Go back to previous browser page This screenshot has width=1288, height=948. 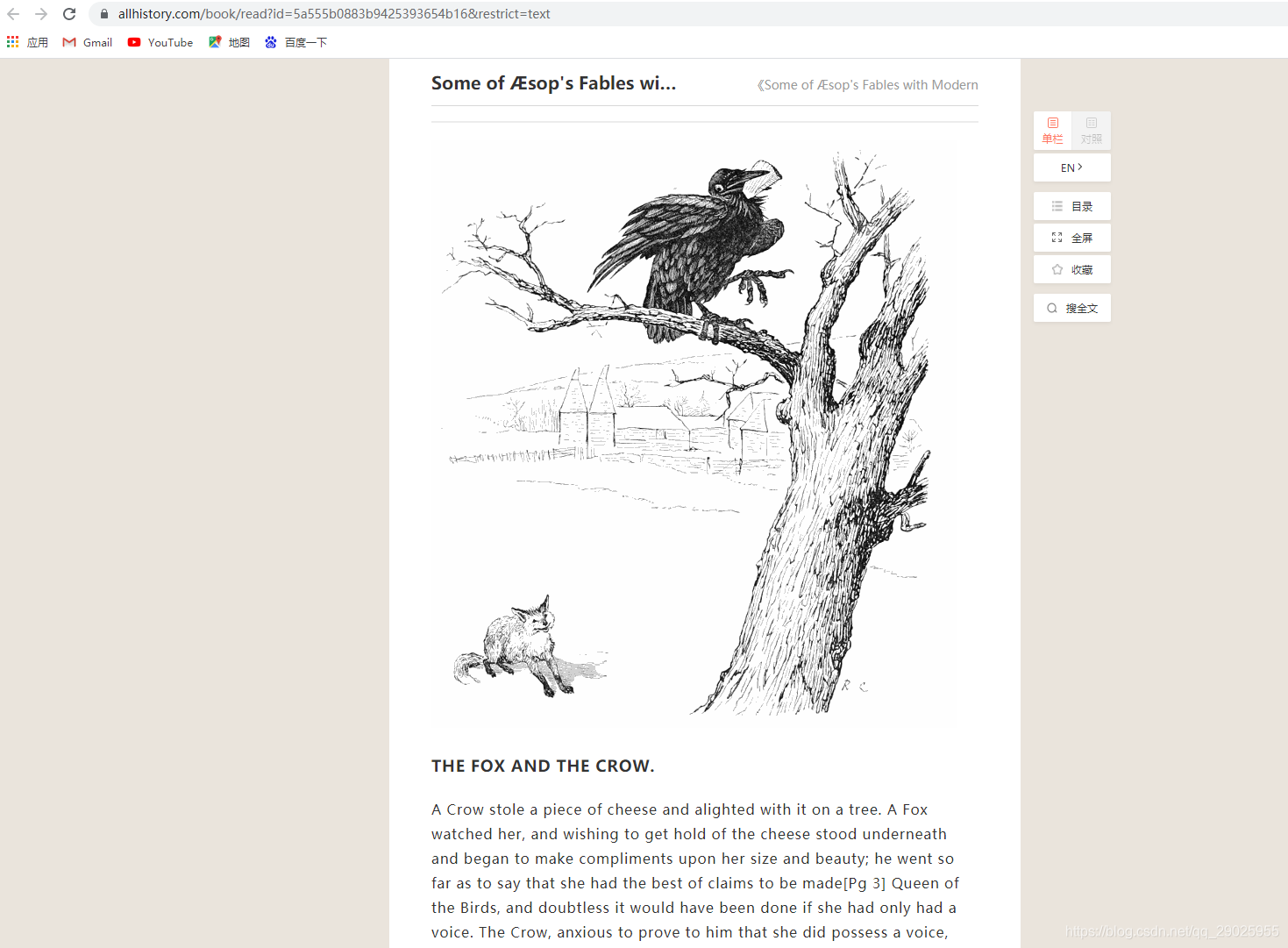13,14
